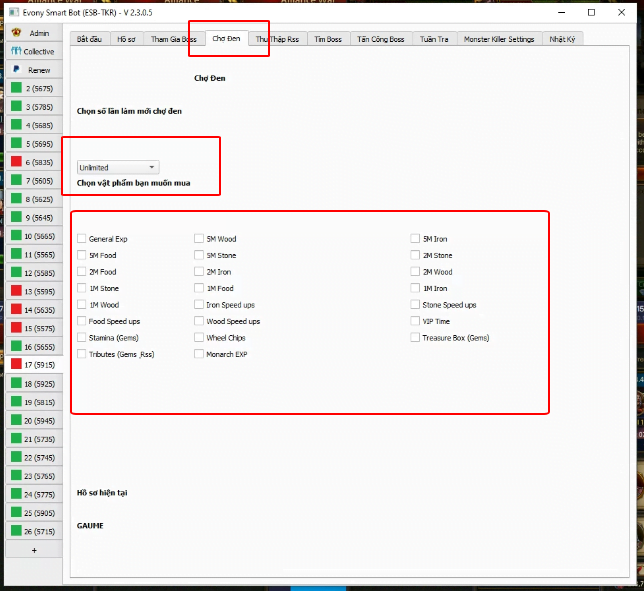Click the Collective people icon button

coord(33,51)
